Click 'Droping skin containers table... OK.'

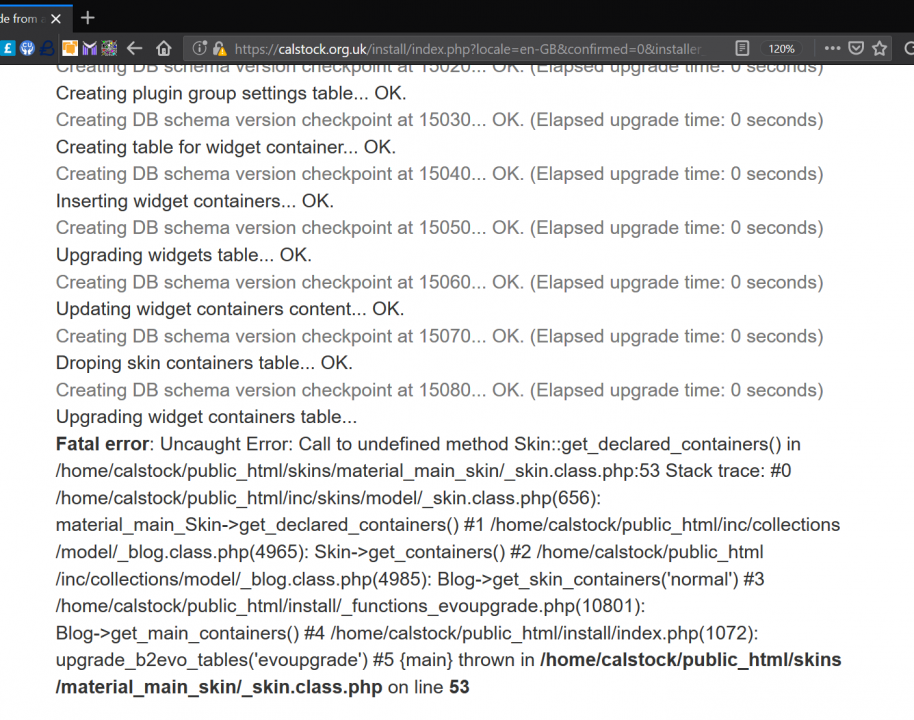tap(204, 363)
